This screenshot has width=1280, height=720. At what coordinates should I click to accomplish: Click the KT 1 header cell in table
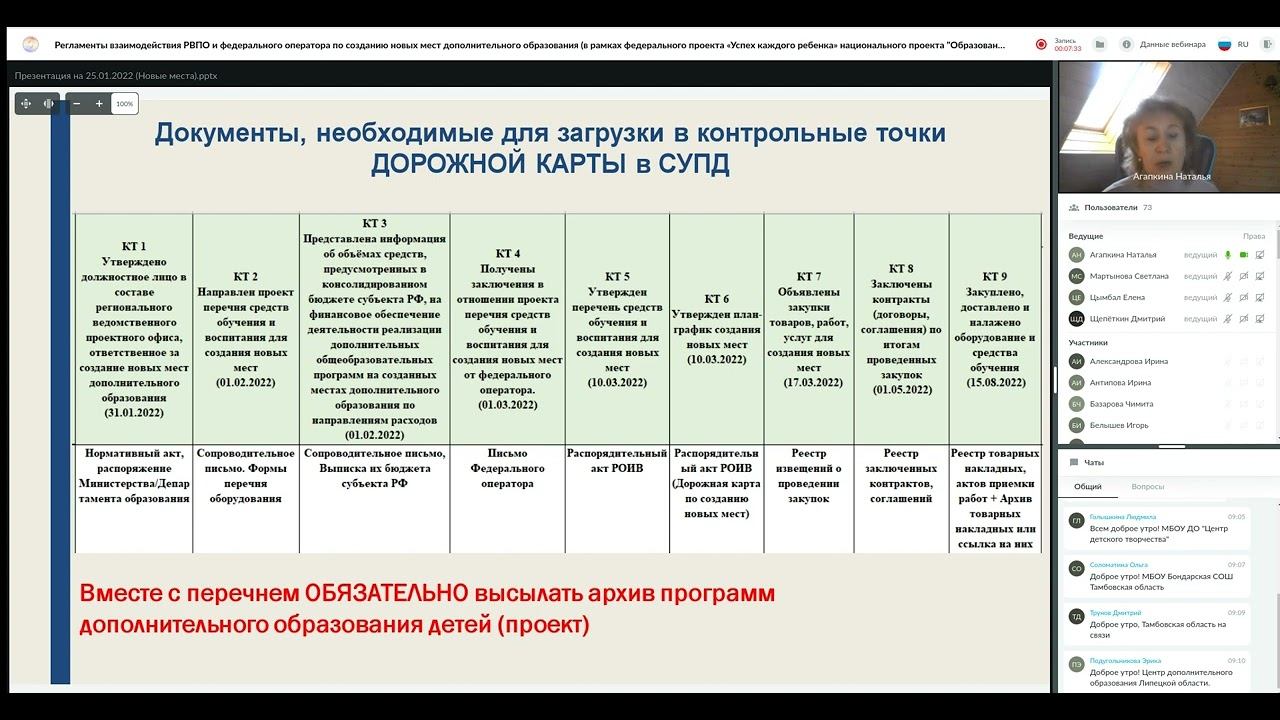pos(133,329)
